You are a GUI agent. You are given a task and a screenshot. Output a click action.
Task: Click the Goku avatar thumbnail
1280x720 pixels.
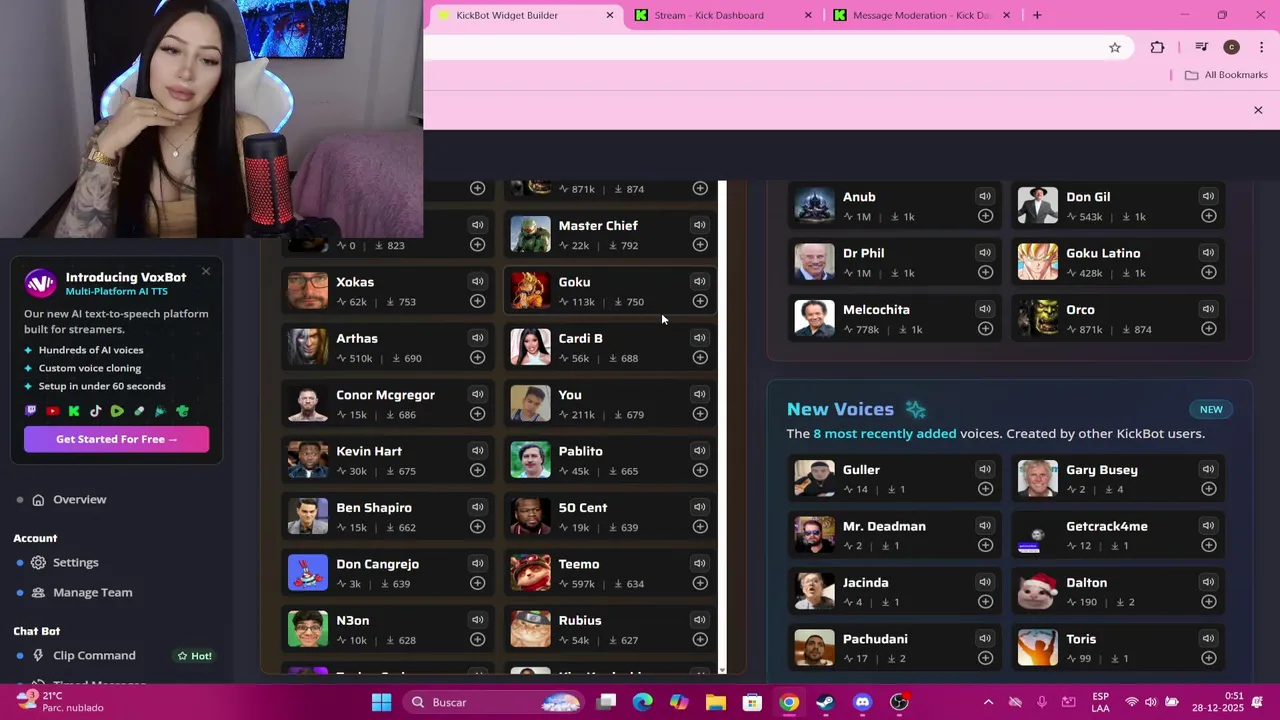(530, 291)
